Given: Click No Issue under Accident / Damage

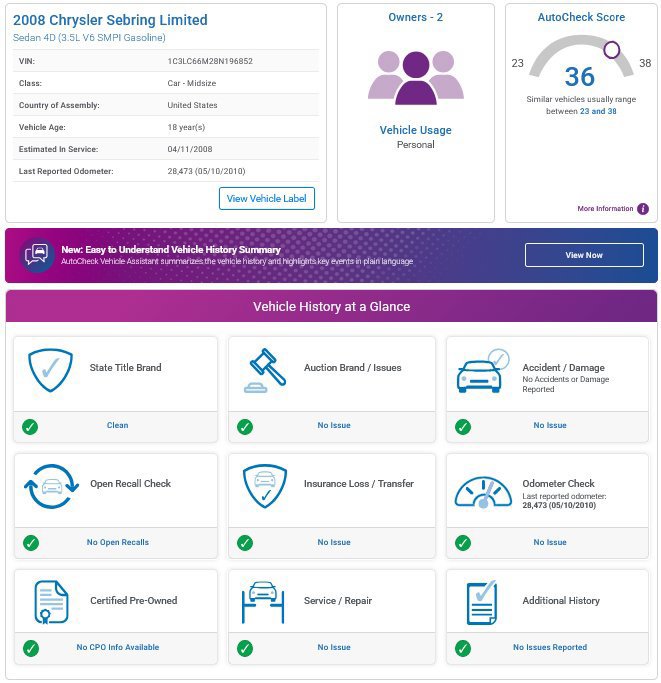Looking at the screenshot, I should click(550, 425).
